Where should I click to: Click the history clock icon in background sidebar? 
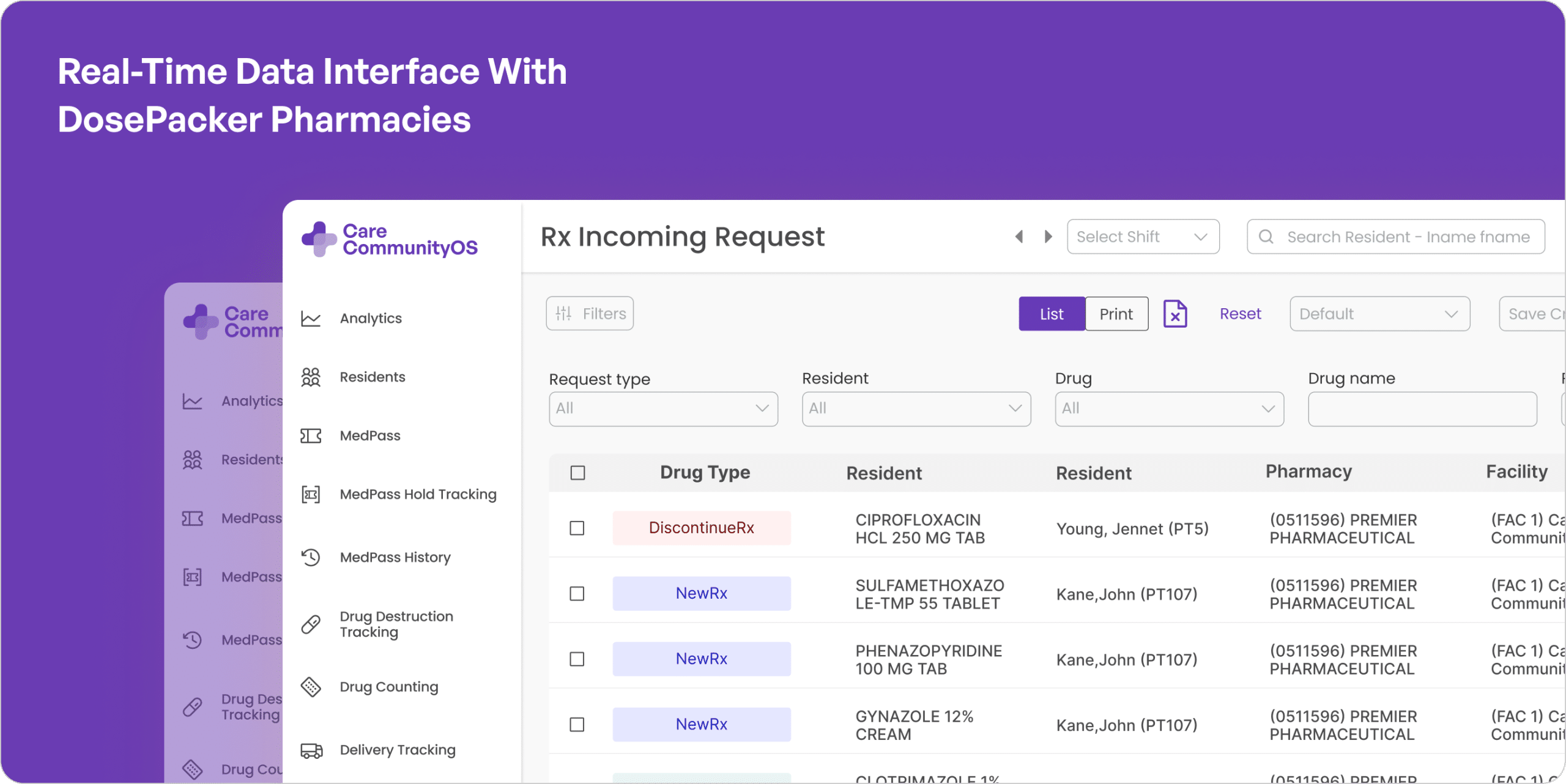(192, 640)
